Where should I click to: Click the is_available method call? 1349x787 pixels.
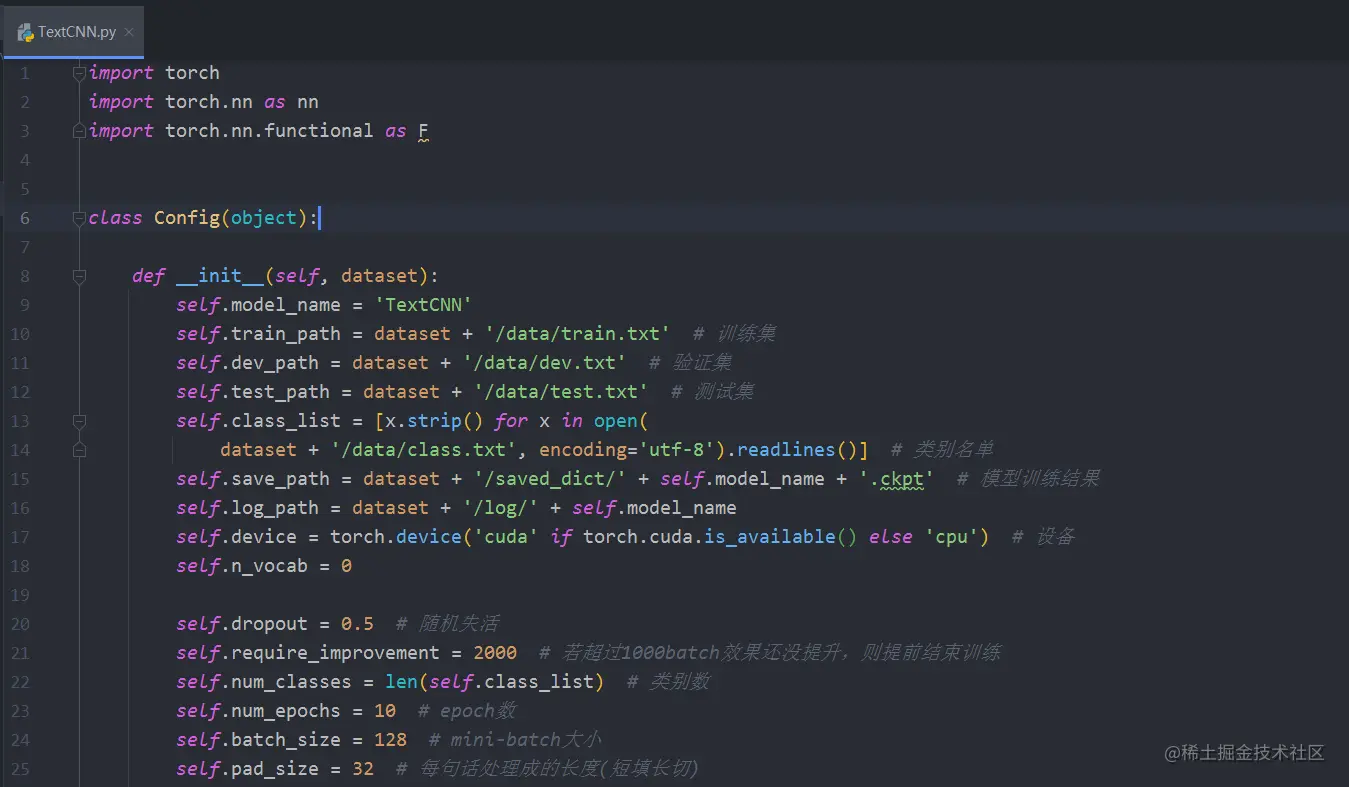[769, 537]
